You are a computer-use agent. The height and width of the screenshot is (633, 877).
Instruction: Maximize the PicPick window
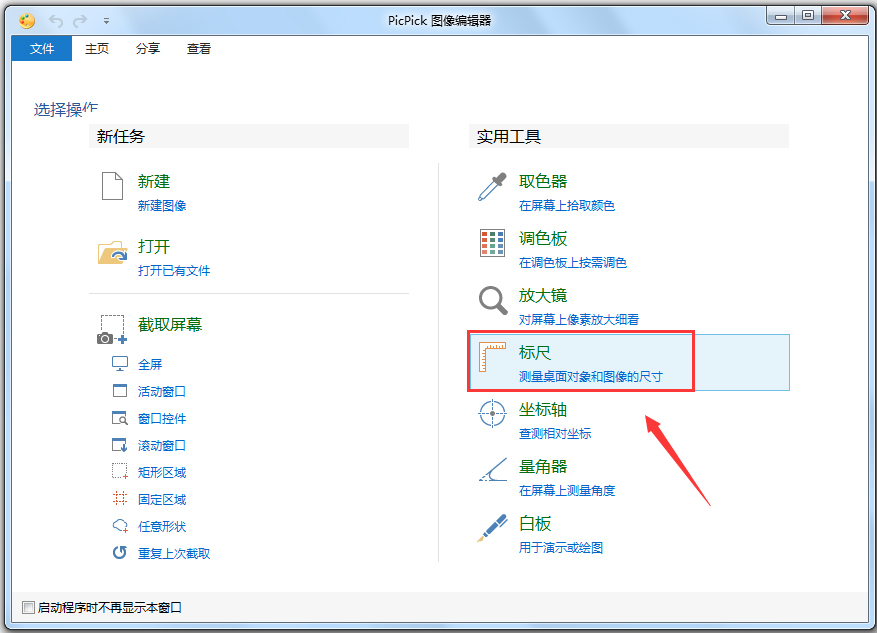tap(808, 16)
